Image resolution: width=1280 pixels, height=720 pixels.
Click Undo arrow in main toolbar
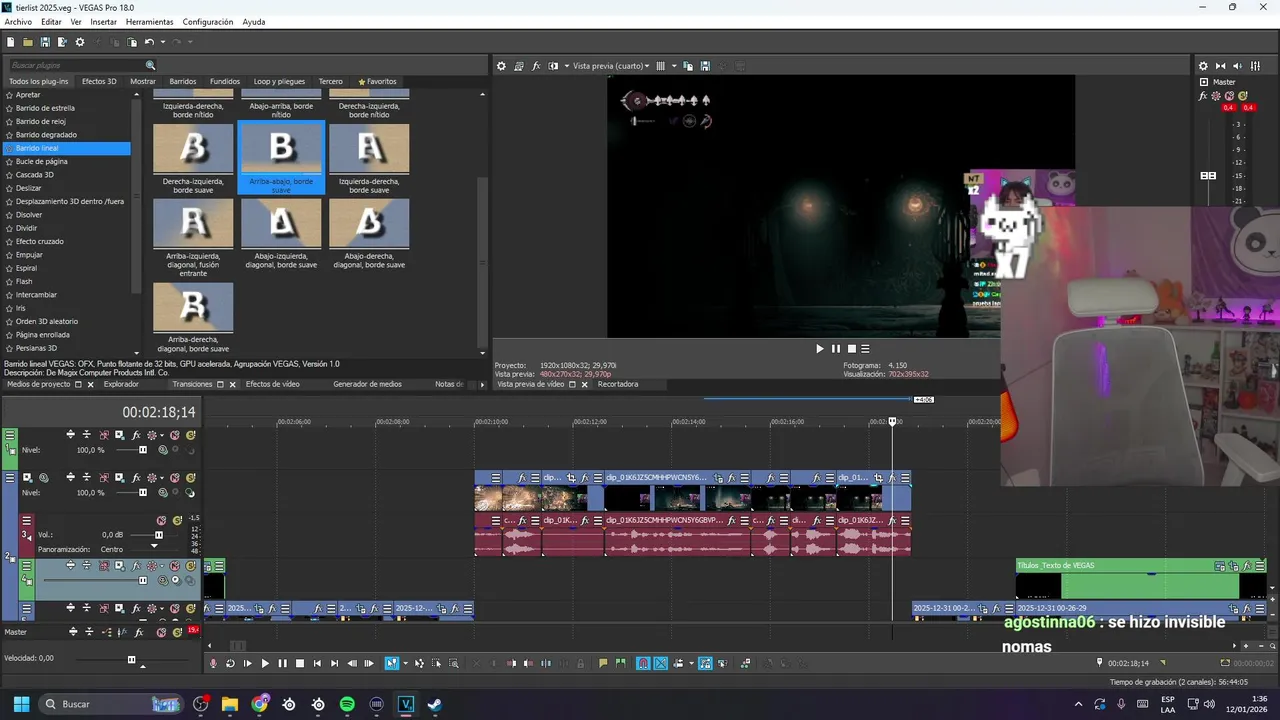pos(149,42)
